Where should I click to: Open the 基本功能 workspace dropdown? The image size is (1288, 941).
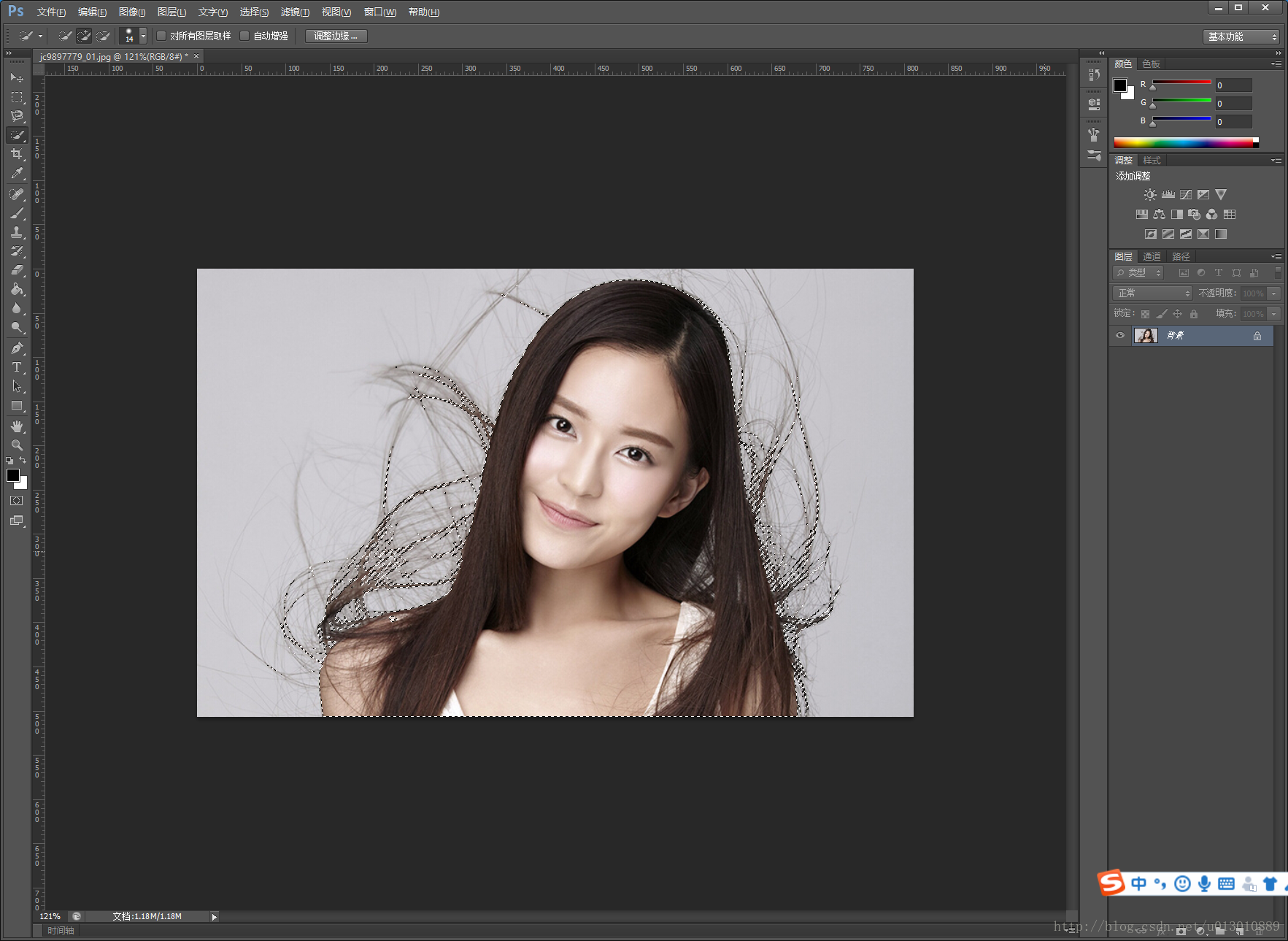click(x=1241, y=37)
